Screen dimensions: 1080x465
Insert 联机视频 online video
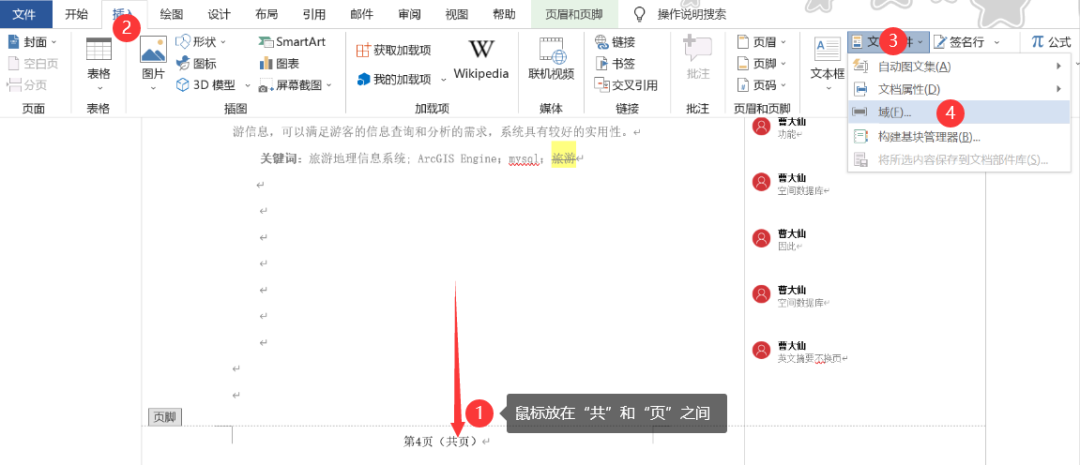[551, 59]
